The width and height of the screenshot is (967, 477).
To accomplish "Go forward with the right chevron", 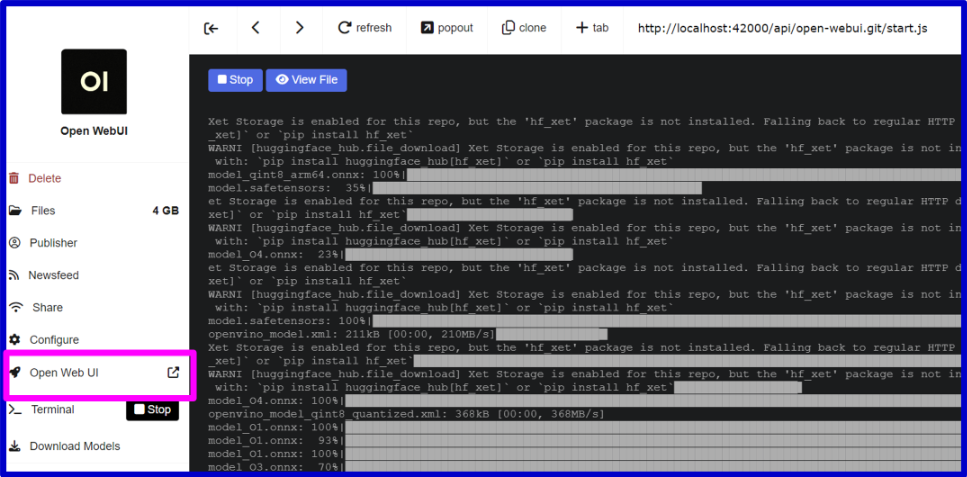I will (300, 28).
